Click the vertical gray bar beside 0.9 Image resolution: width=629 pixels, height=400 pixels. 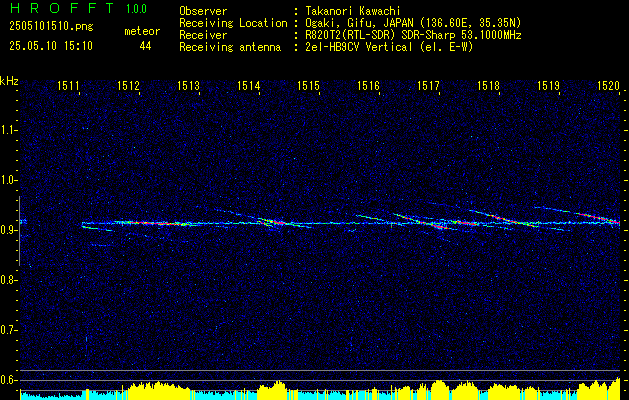coord(19,231)
